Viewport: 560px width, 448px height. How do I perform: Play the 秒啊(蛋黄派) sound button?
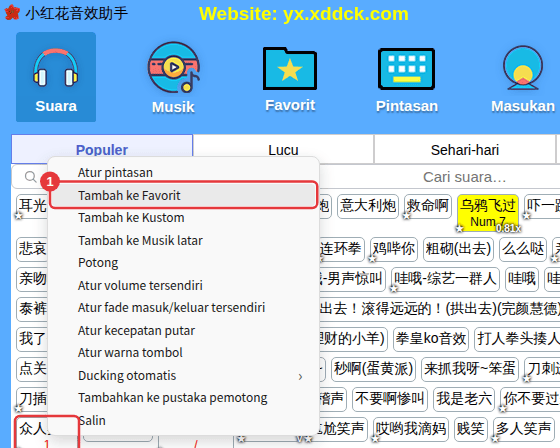[x=374, y=368]
